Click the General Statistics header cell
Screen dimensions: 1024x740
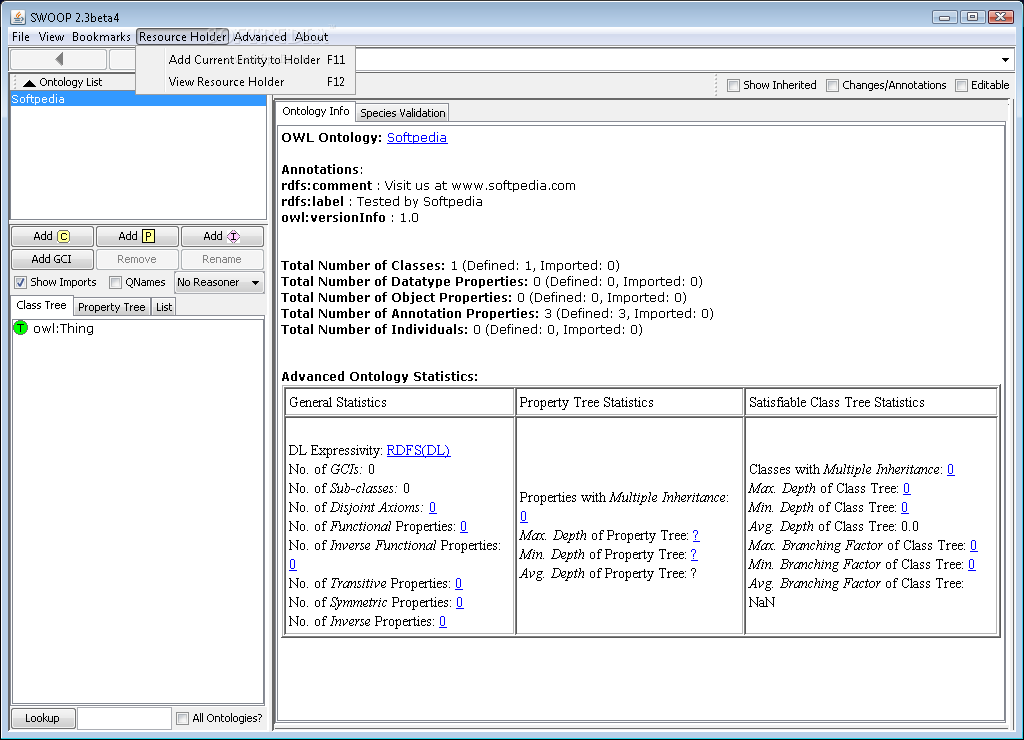[400, 402]
